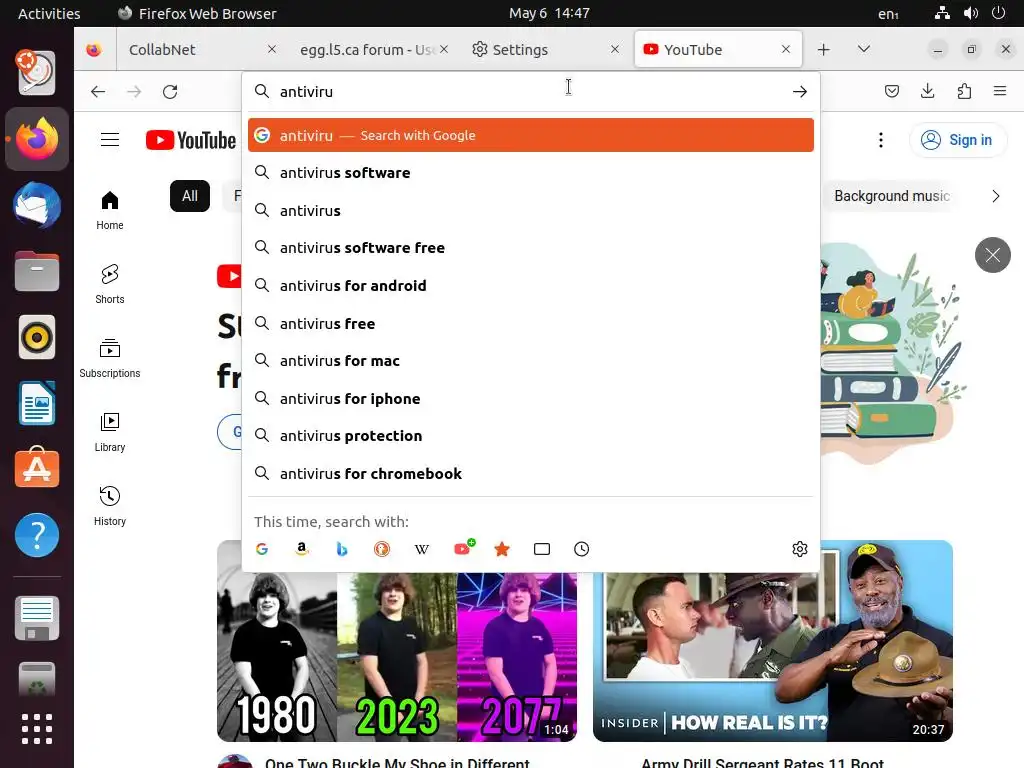Image resolution: width=1024 pixels, height=768 pixels.
Task: Reload the current page
Action: (x=170, y=92)
